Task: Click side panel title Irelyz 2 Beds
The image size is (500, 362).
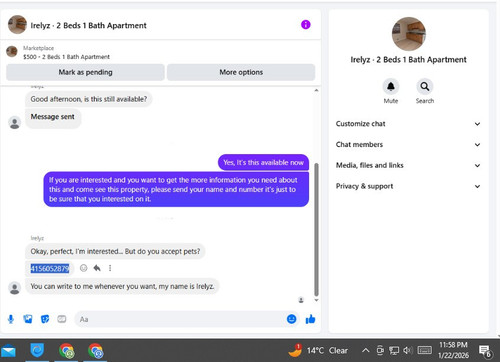Action: tap(408, 60)
